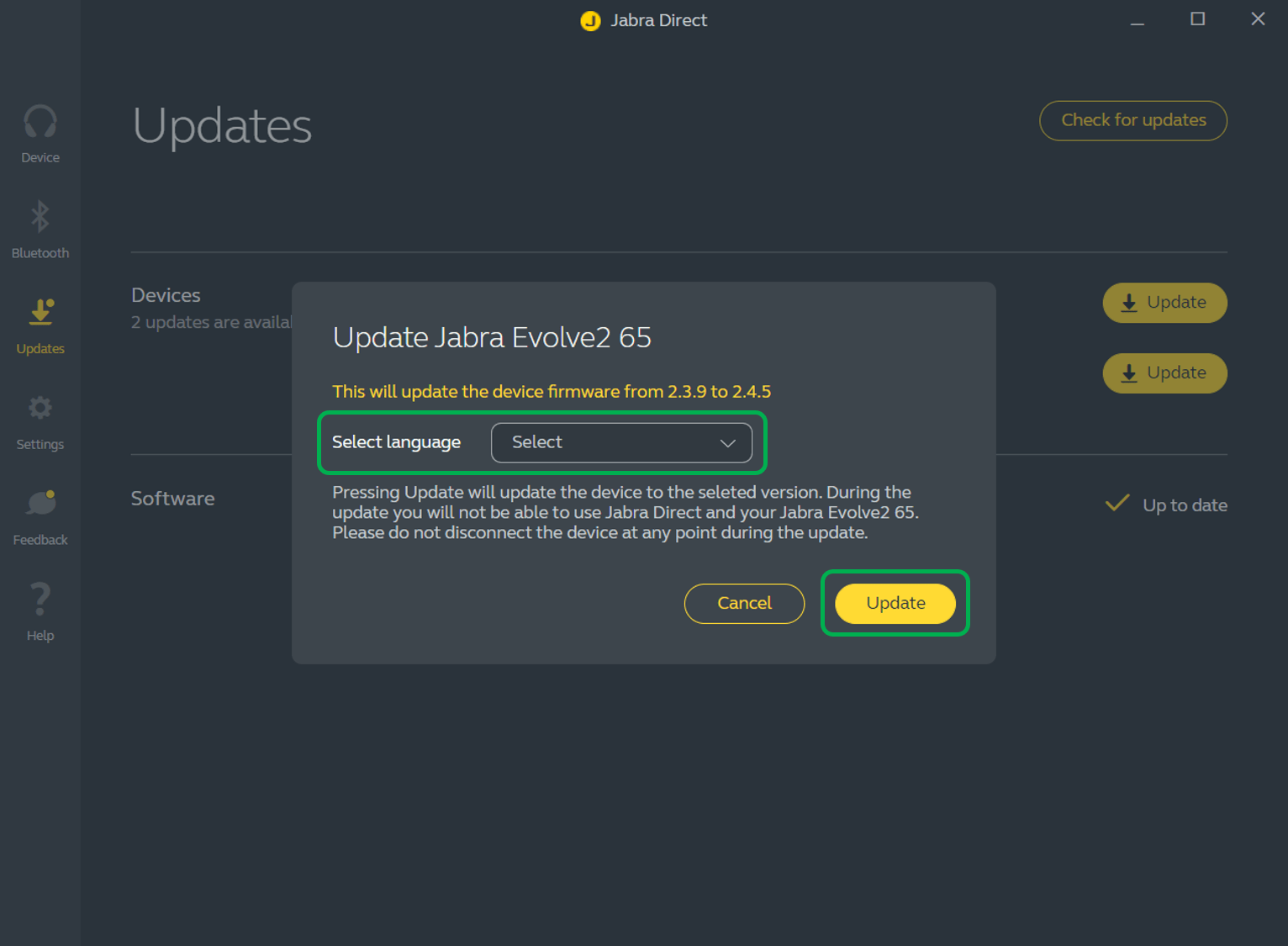The width and height of the screenshot is (1288, 946).
Task: Open the Bluetooth section in sidebar
Action: tap(40, 217)
